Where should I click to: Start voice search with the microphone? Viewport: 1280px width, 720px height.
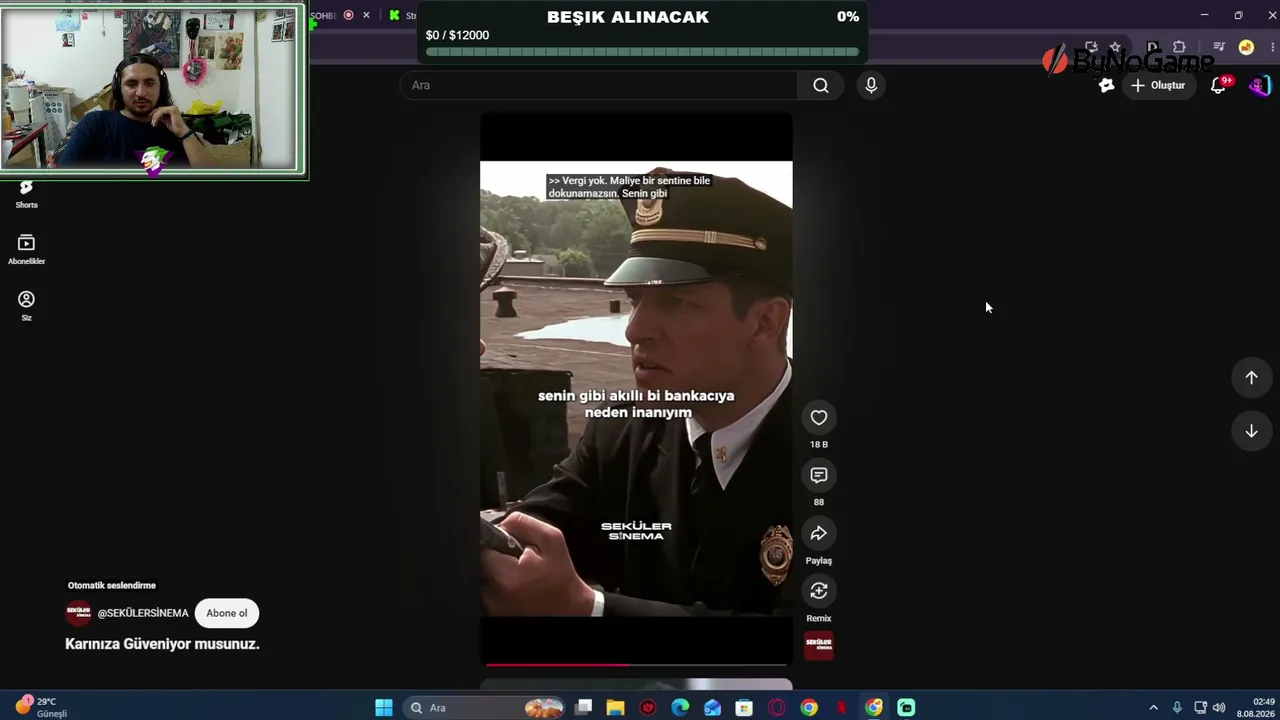coord(871,85)
